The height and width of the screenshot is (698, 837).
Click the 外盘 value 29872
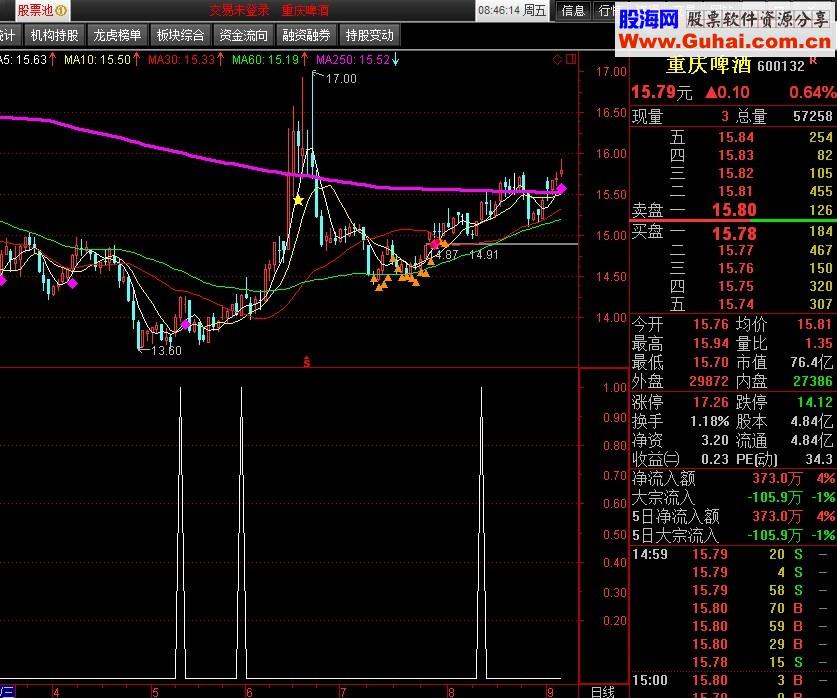pos(708,381)
